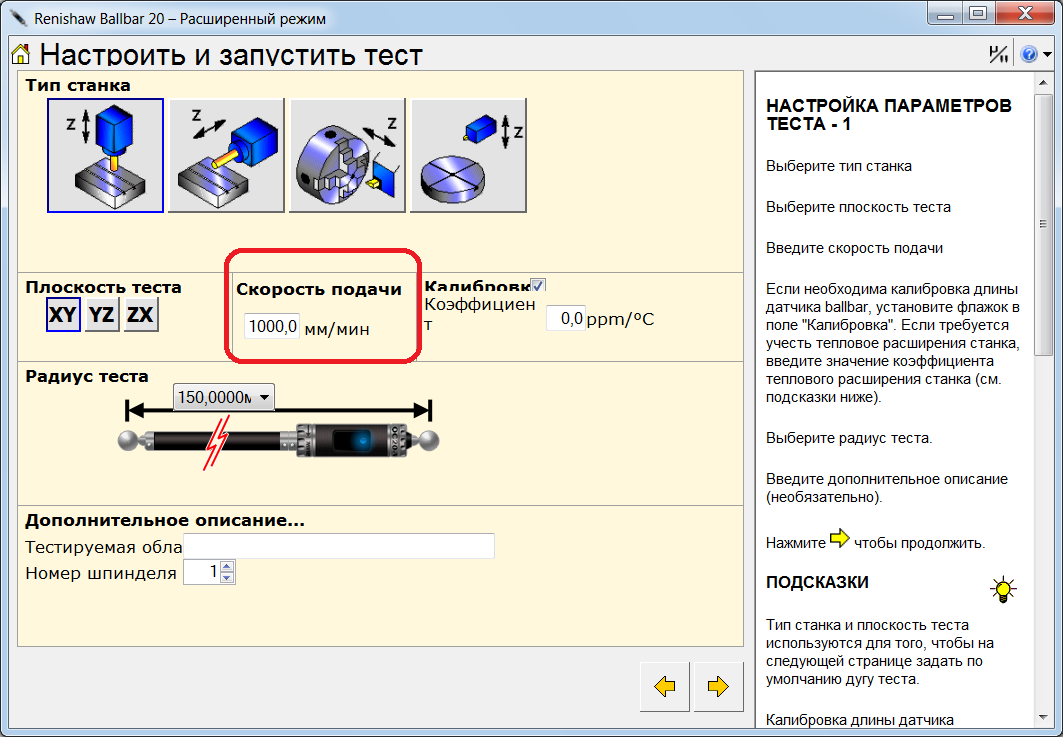1063x737 pixels.
Task: Open the test radius 150,0000 dropdown
Action: [x=224, y=397]
